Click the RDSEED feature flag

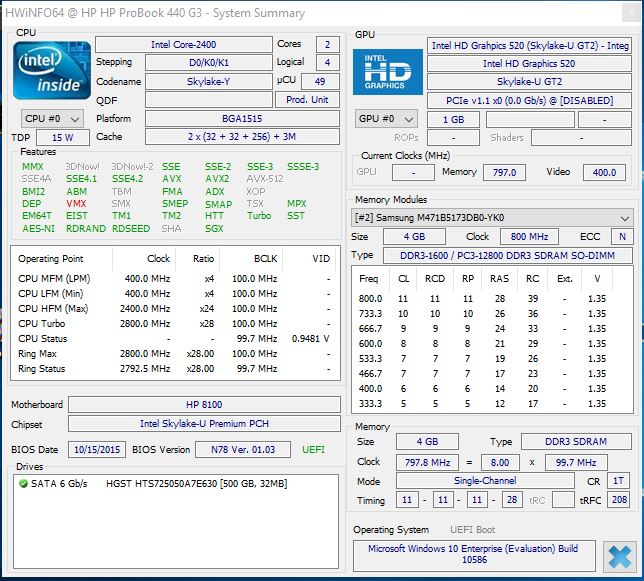point(131,228)
